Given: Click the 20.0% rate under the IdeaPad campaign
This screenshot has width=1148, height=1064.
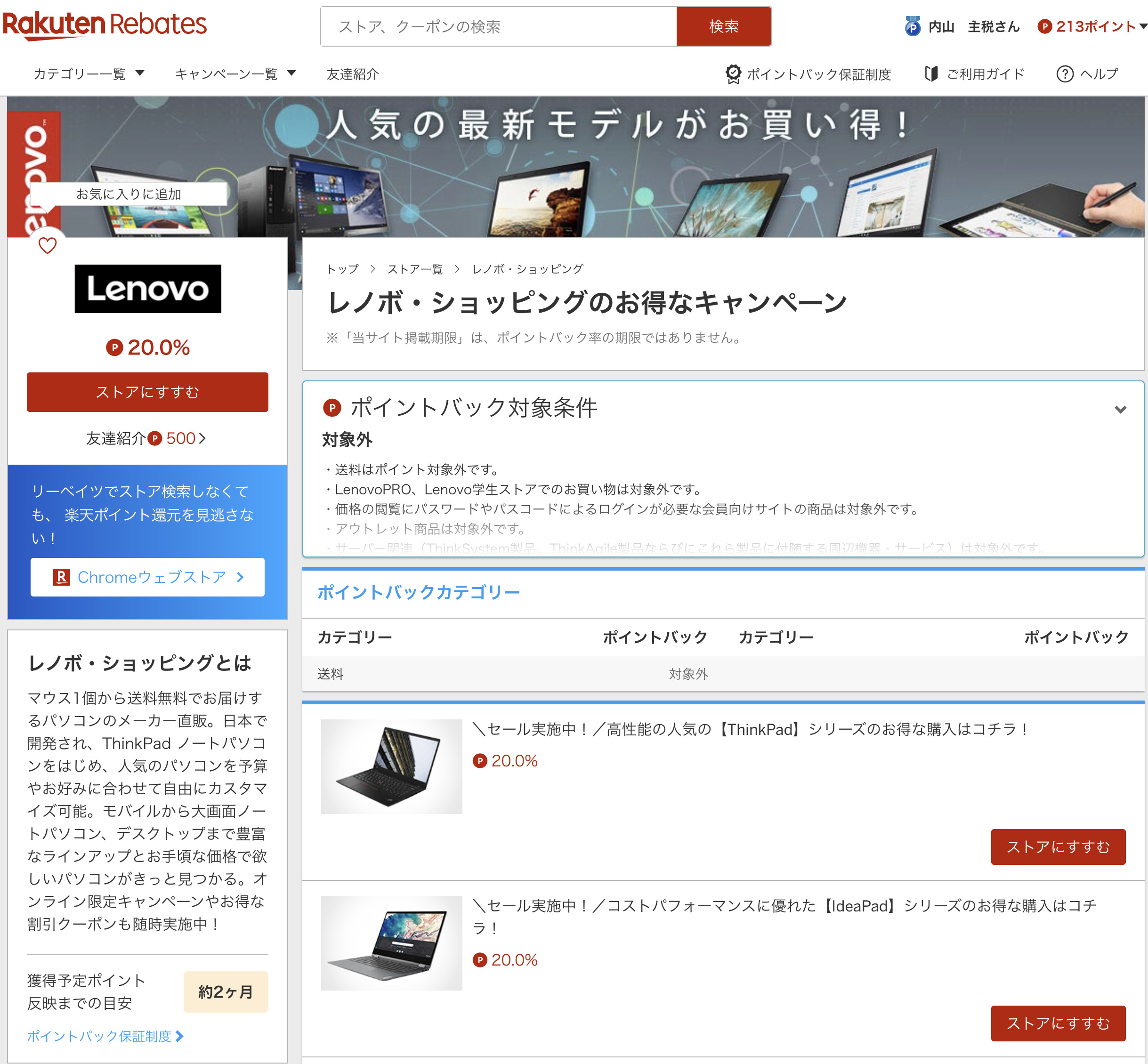Looking at the screenshot, I should tap(514, 960).
